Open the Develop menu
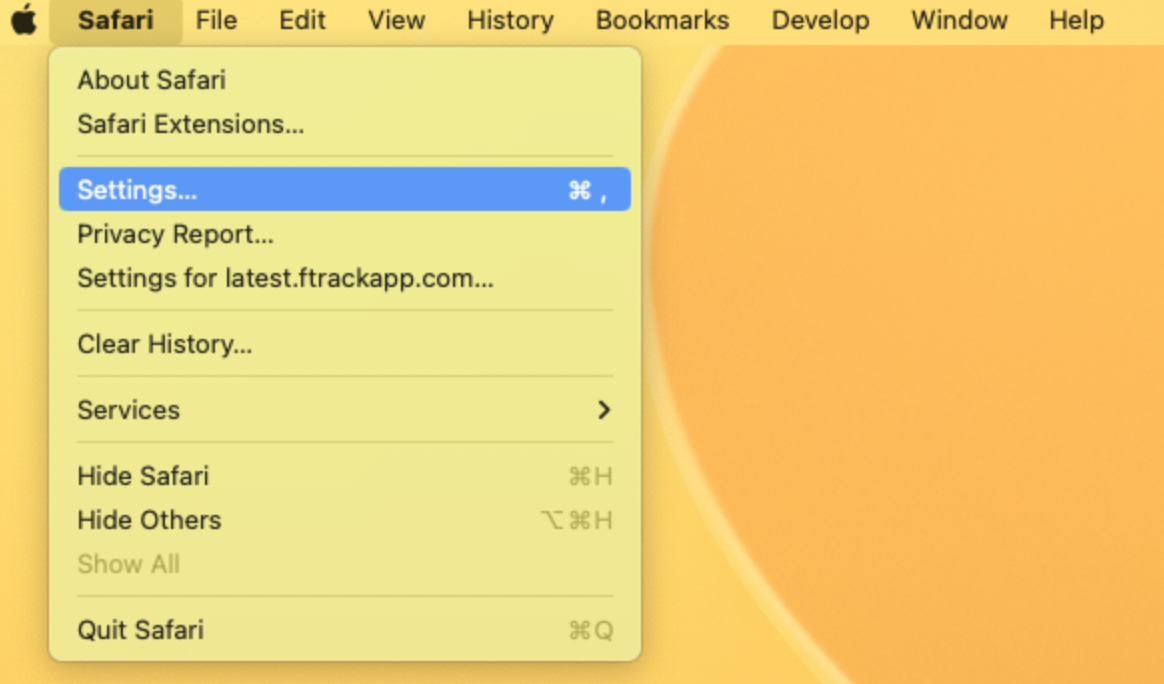The height and width of the screenshot is (684, 1164). pyautogui.click(x=820, y=20)
